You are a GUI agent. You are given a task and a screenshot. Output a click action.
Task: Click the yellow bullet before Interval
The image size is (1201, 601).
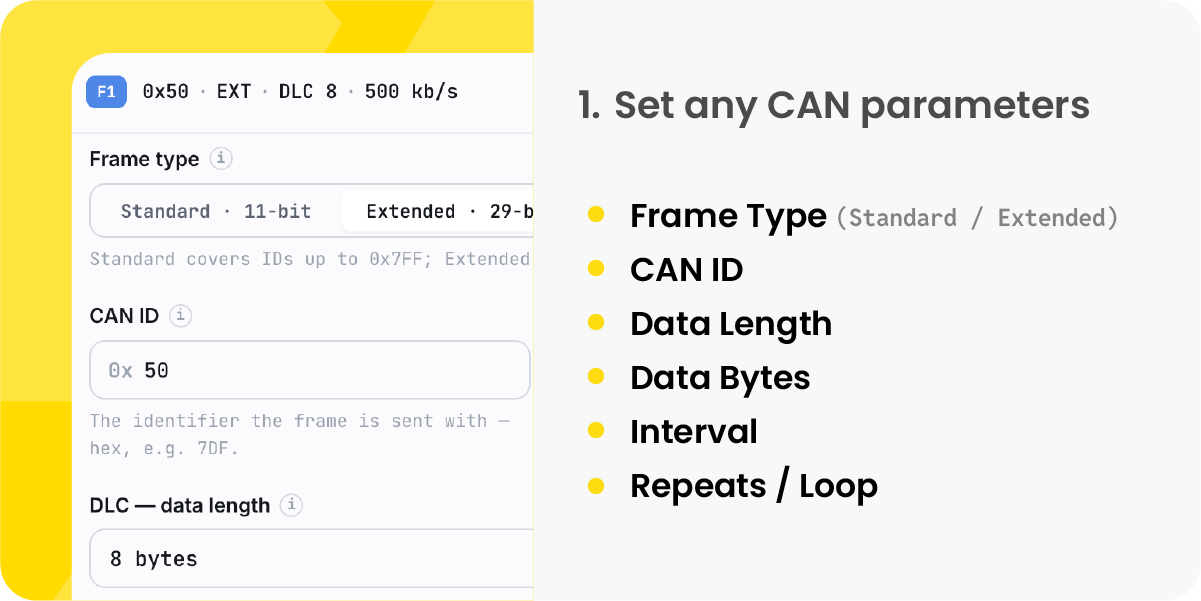pos(596,431)
